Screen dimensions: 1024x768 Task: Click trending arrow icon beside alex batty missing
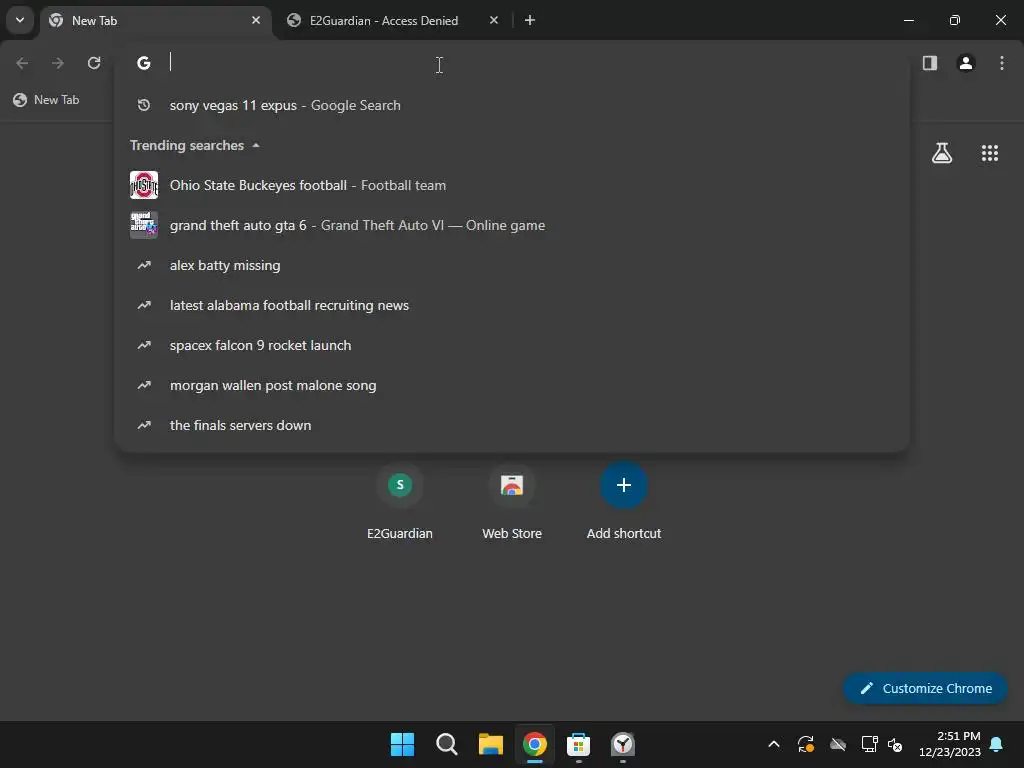click(144, 265)
